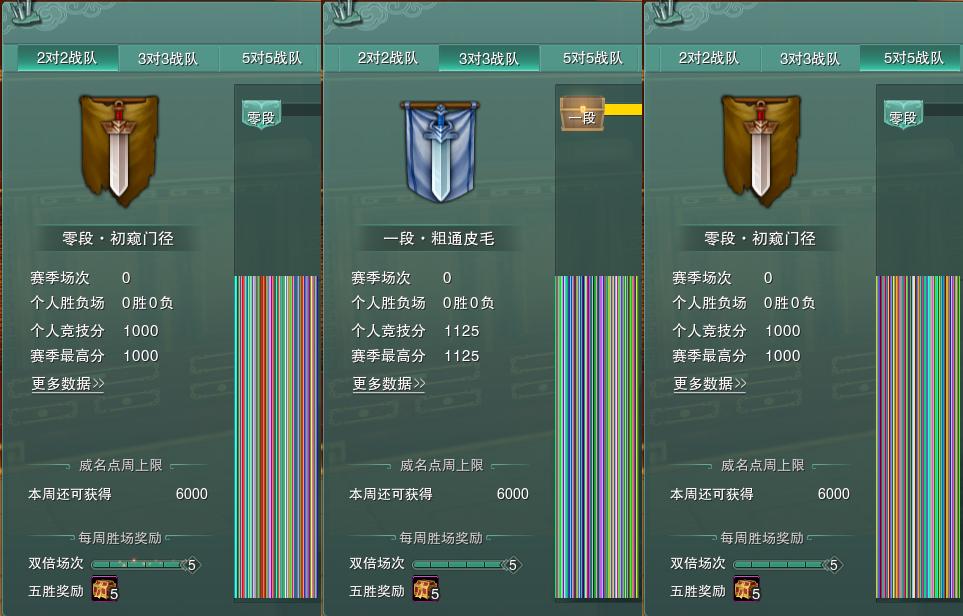This screenshot has height=616, width=963.
Task: Click the yellow rank progress bar beside 一段
Action: point(623,110)
